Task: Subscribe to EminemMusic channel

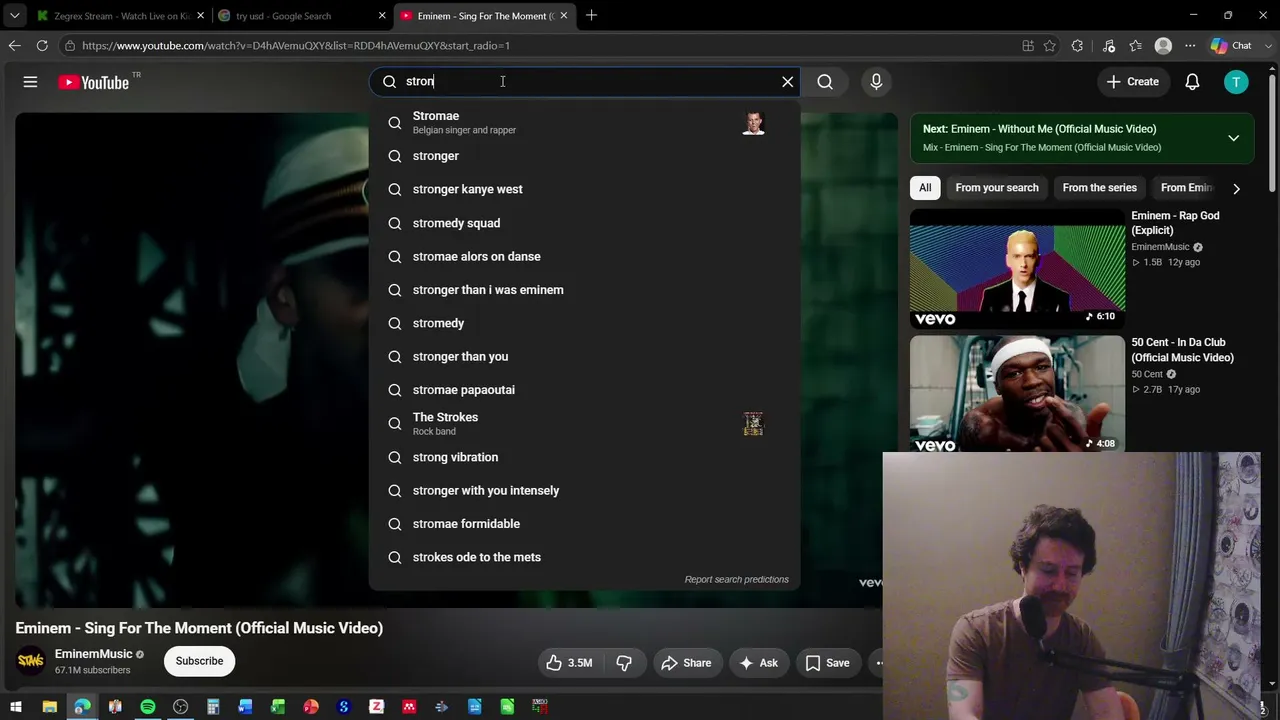Action: point(199,661)
